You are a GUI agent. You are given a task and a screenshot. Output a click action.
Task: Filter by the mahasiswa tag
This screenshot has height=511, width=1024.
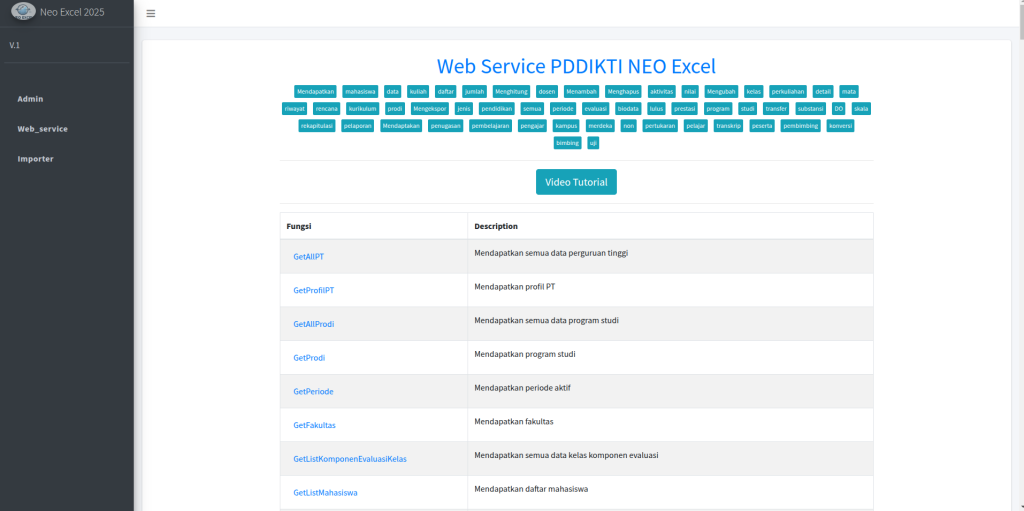tap(360, 91)
